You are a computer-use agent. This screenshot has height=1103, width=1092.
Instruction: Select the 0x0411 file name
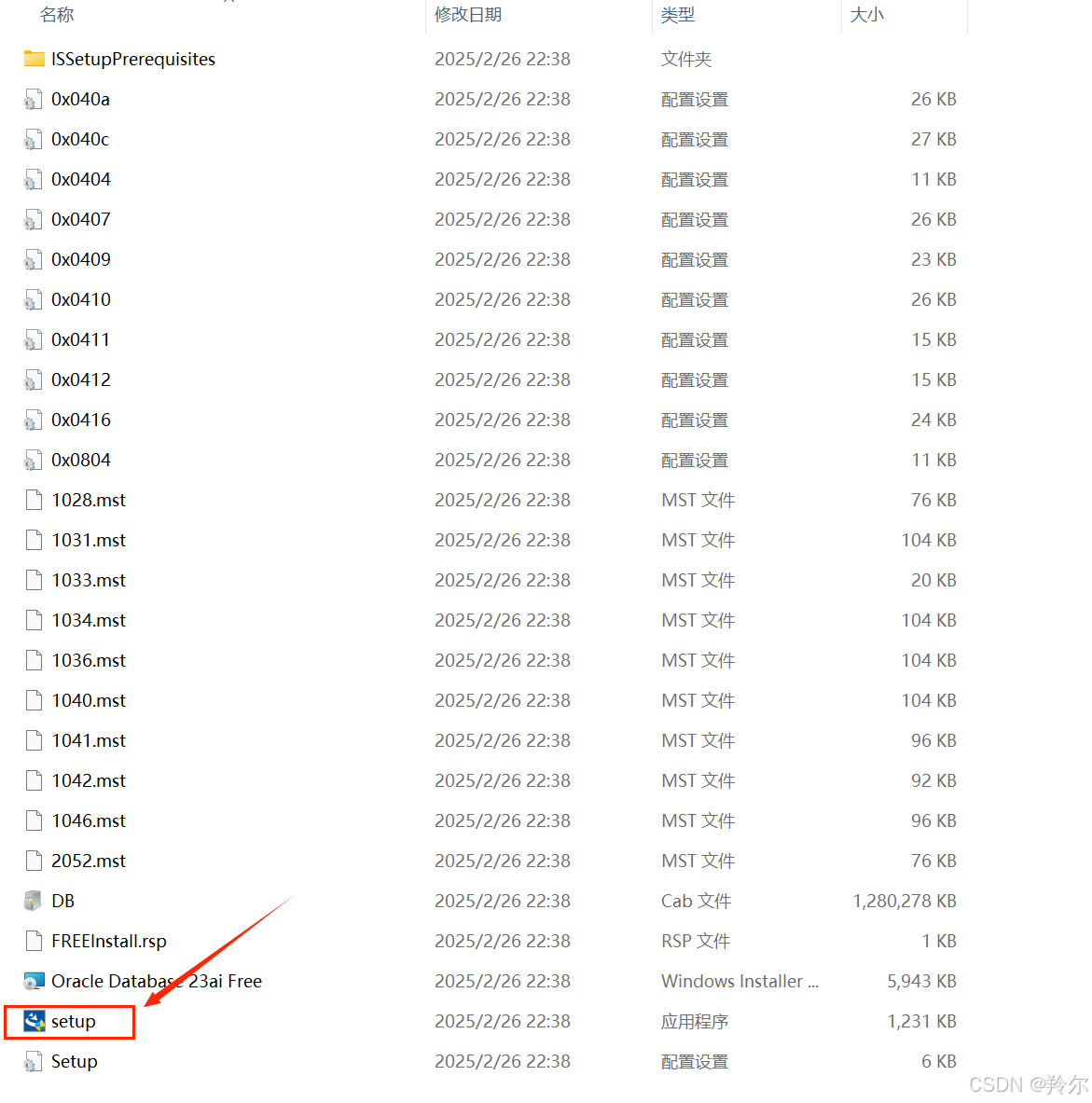point(81,339)
